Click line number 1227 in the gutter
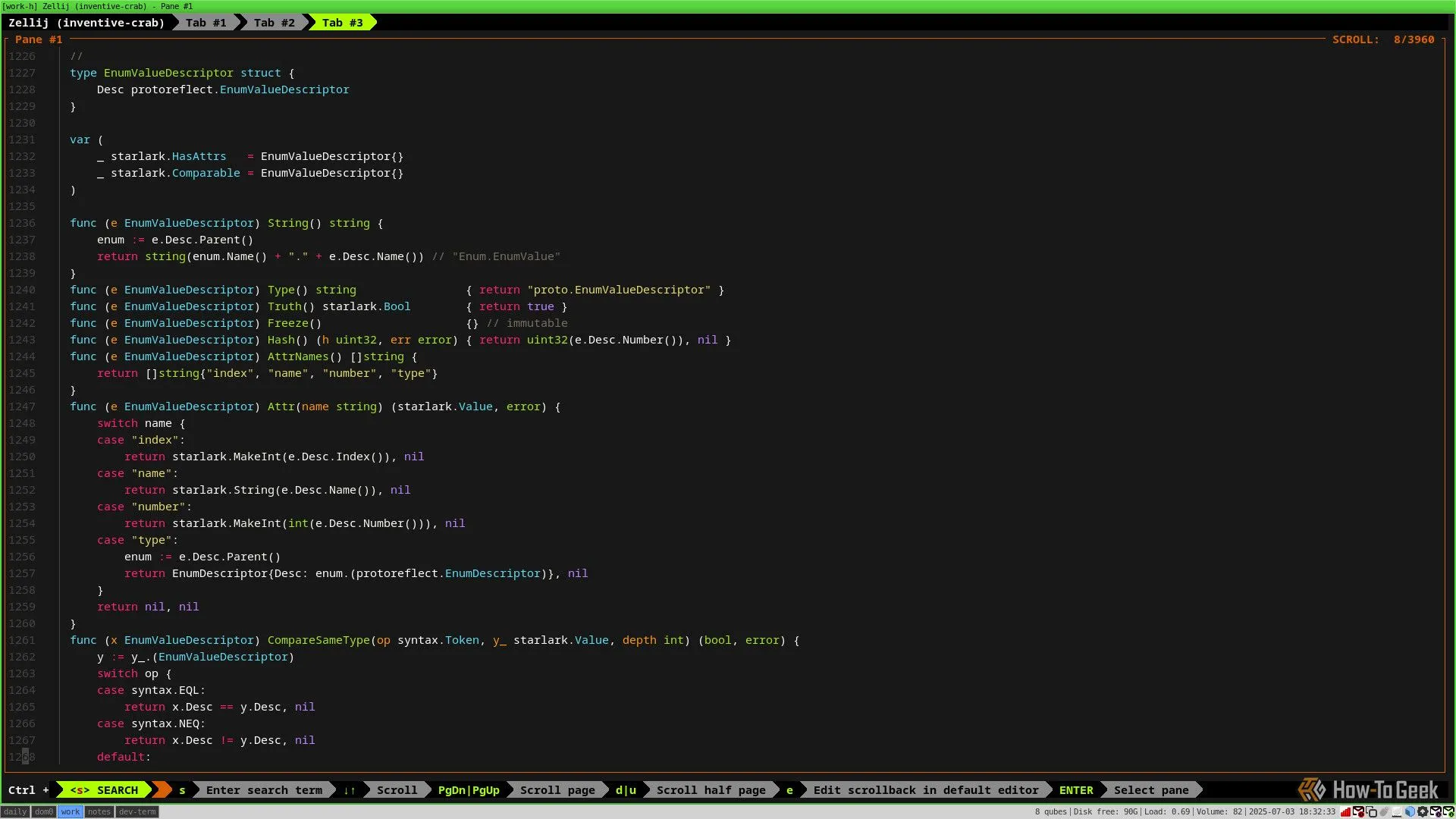The image size is (1456, 819). click(x=22, y=73)
